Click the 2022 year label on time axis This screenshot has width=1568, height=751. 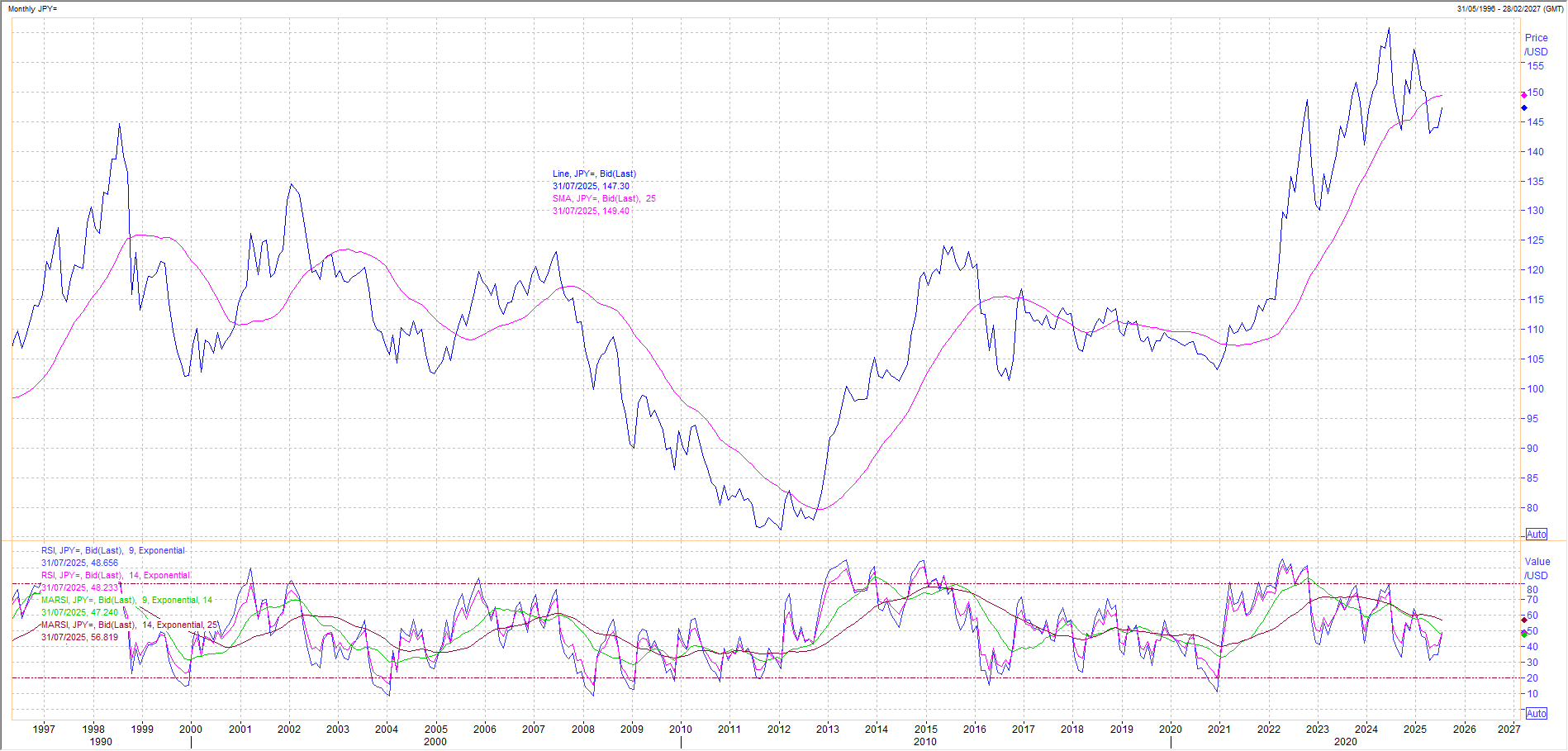click(x=1269, y=730)
